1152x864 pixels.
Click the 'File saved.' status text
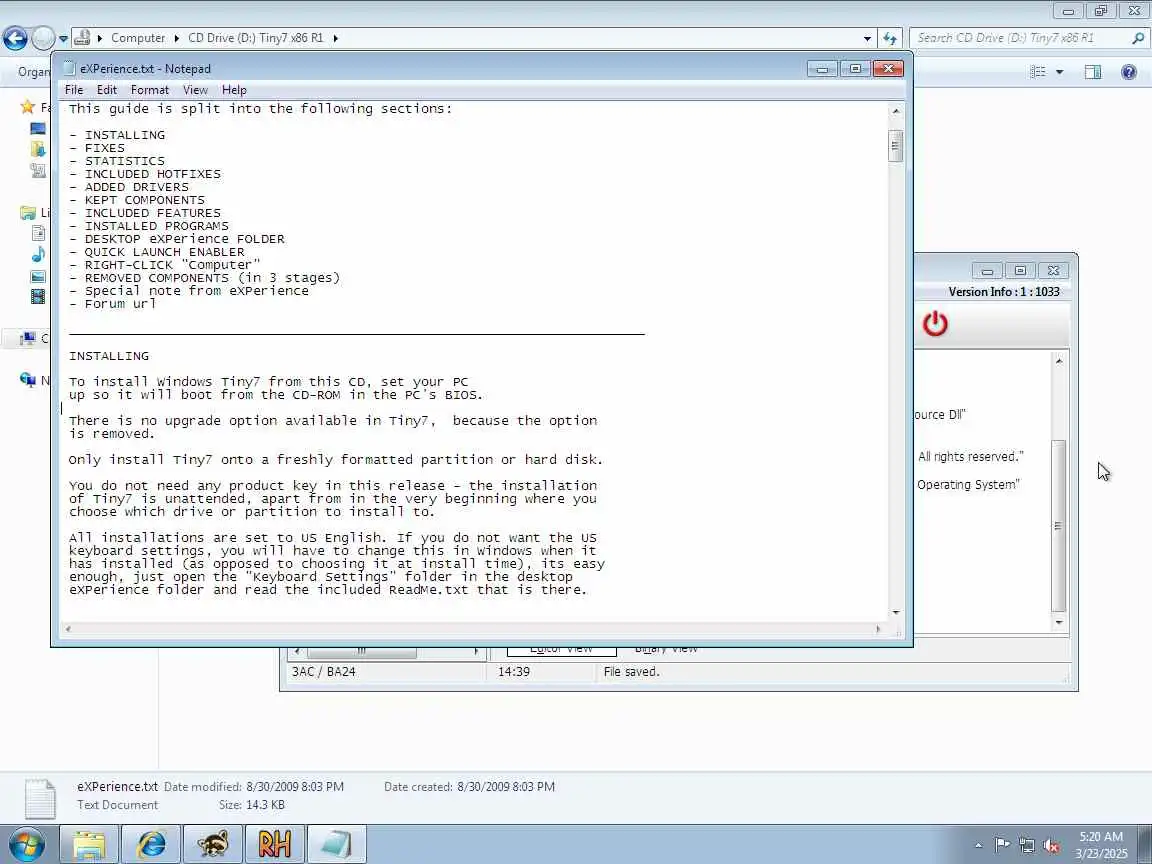pyautogui.click(x=632, y=672)
